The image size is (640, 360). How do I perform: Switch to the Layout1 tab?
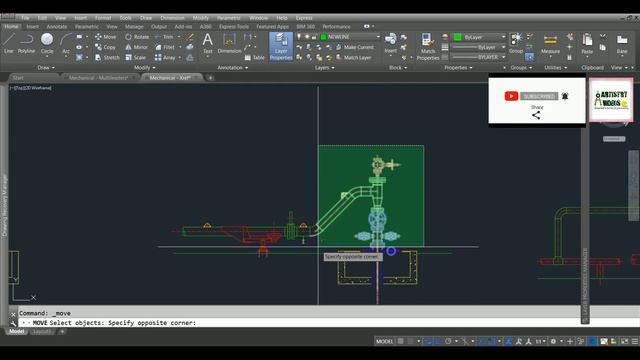click(42, 332)
